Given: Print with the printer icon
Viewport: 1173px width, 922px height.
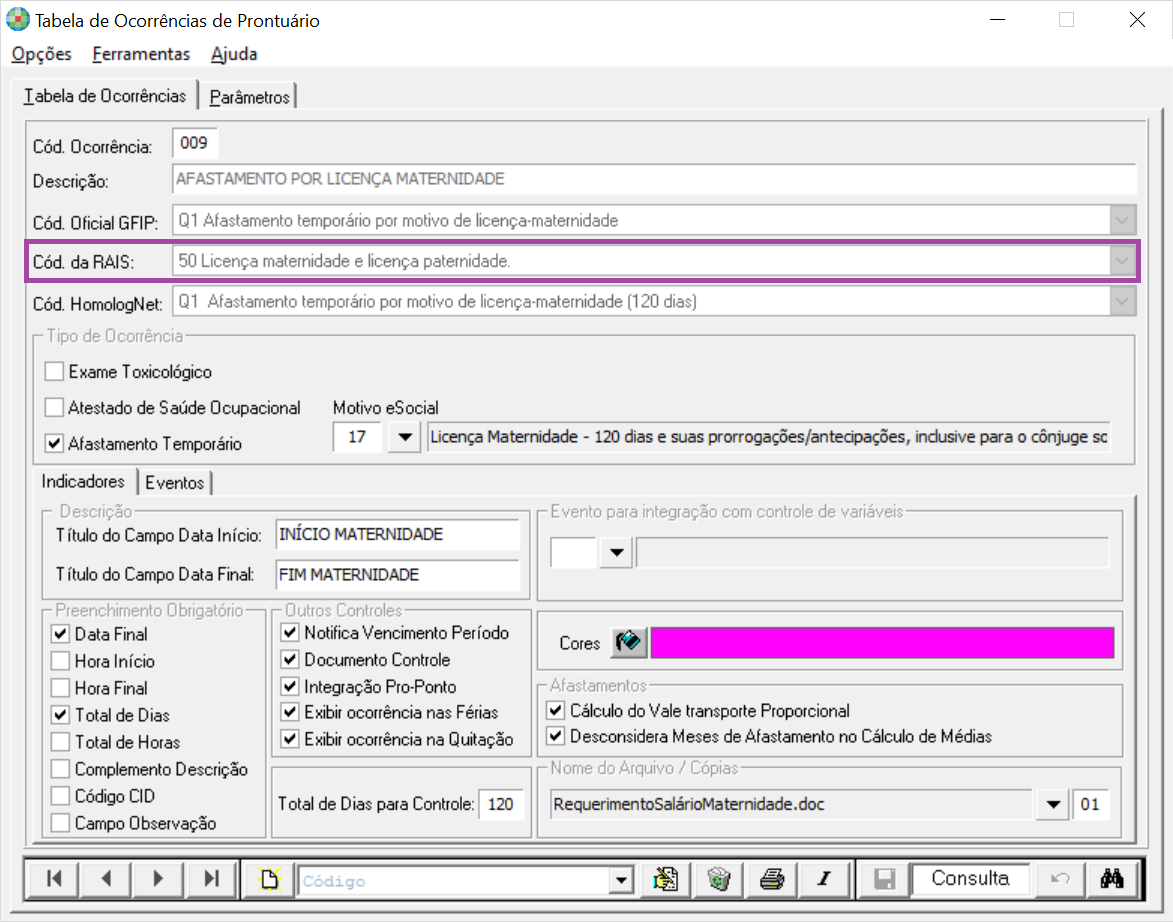Looking at the screenshot, I should [771, 879].
